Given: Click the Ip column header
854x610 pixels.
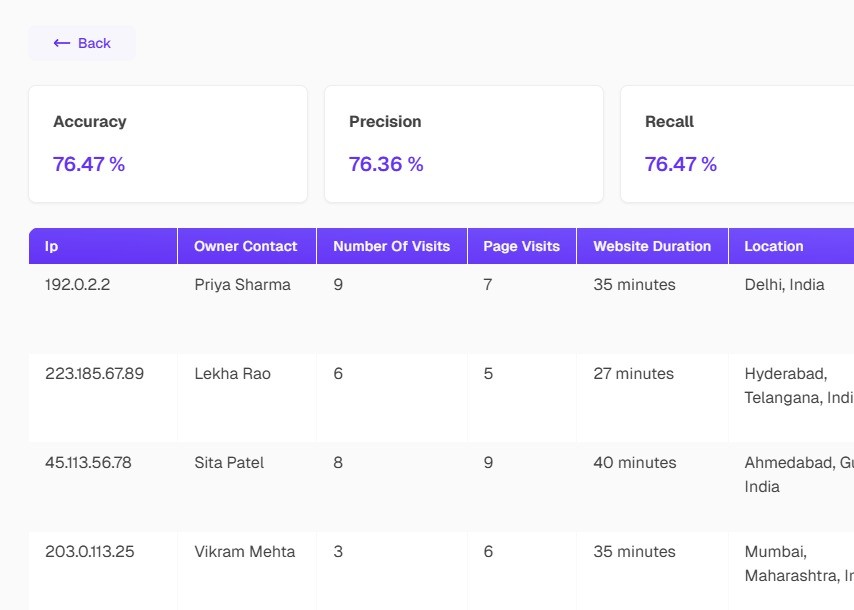Looking at the screenshot, I should click(x=103, y=246).
